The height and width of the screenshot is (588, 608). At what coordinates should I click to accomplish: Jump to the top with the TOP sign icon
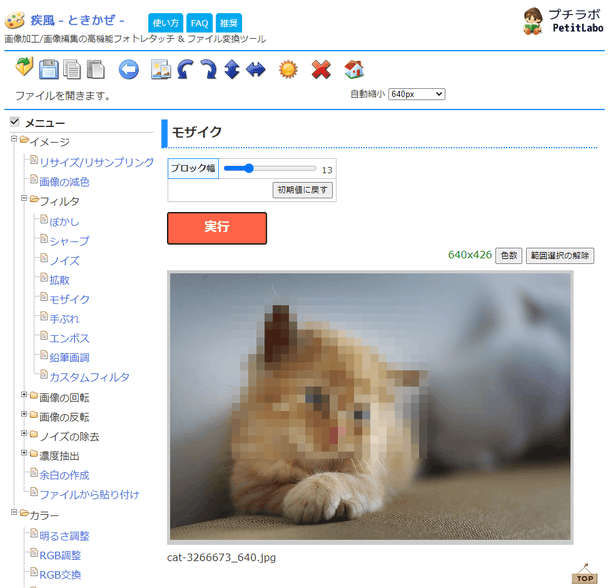(585, 574)
